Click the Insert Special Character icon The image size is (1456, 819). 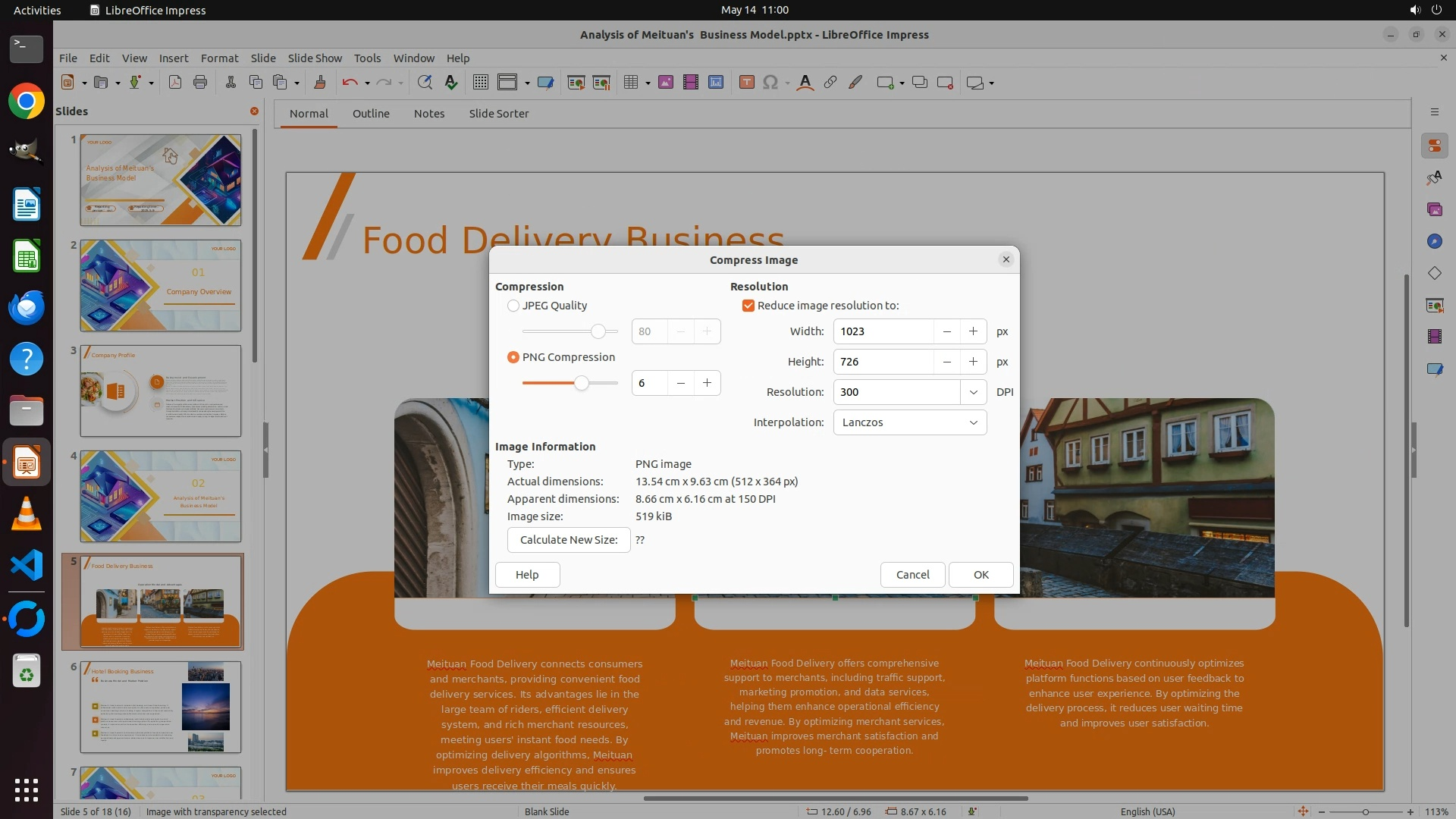pos(770,83)
